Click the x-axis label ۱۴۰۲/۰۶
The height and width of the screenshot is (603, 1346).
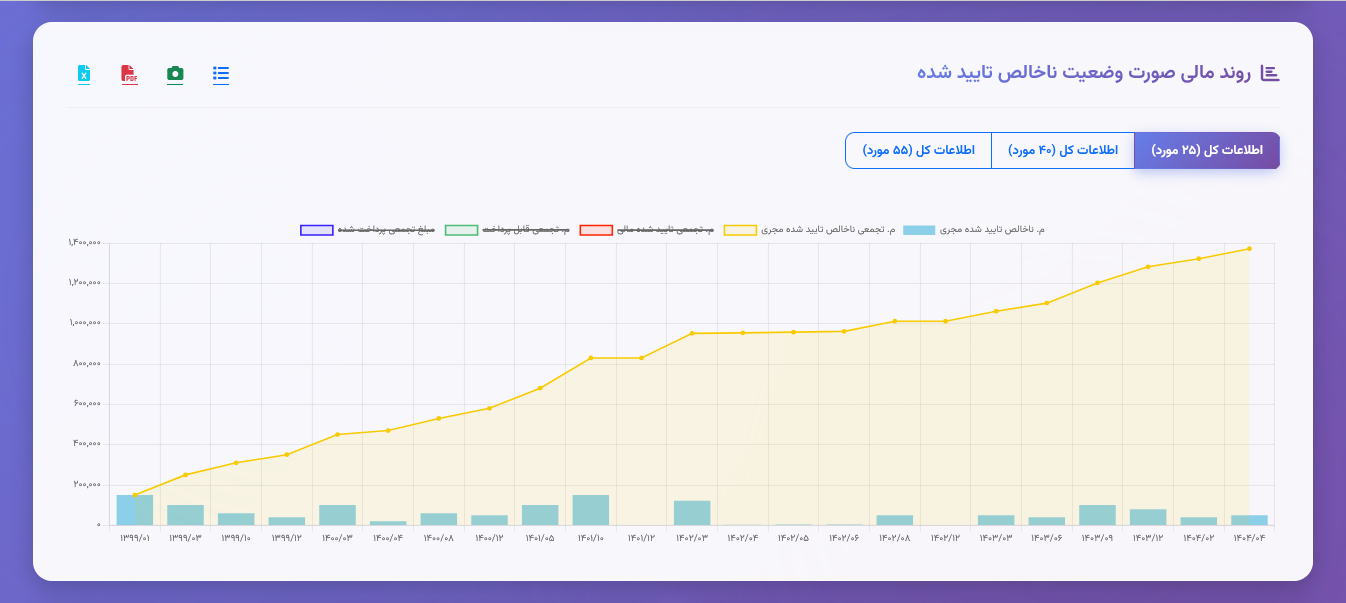pos(844,538)
